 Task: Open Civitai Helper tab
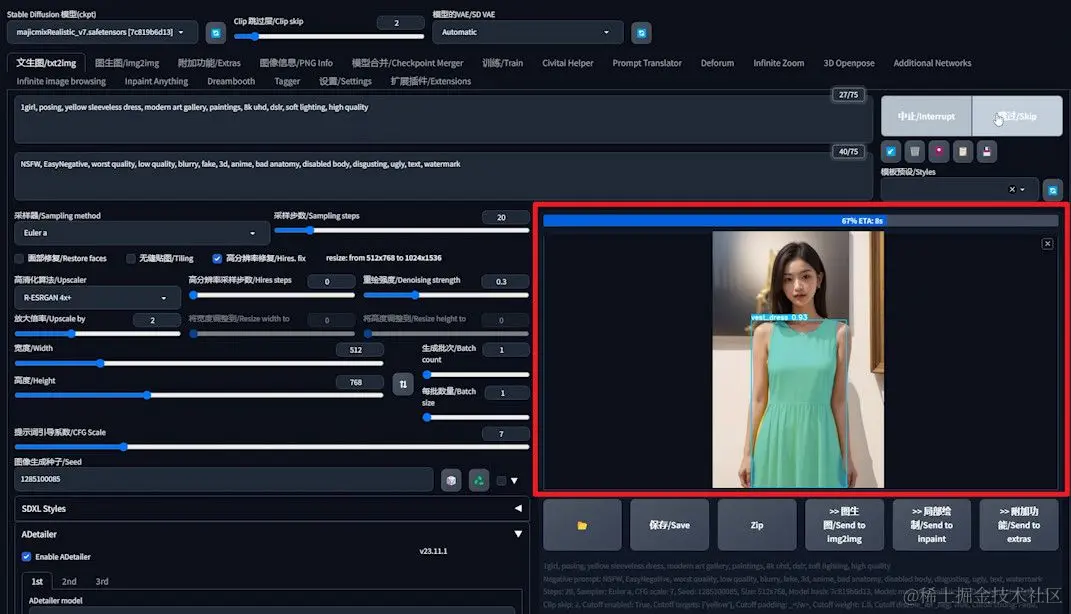tap(568, 63)
